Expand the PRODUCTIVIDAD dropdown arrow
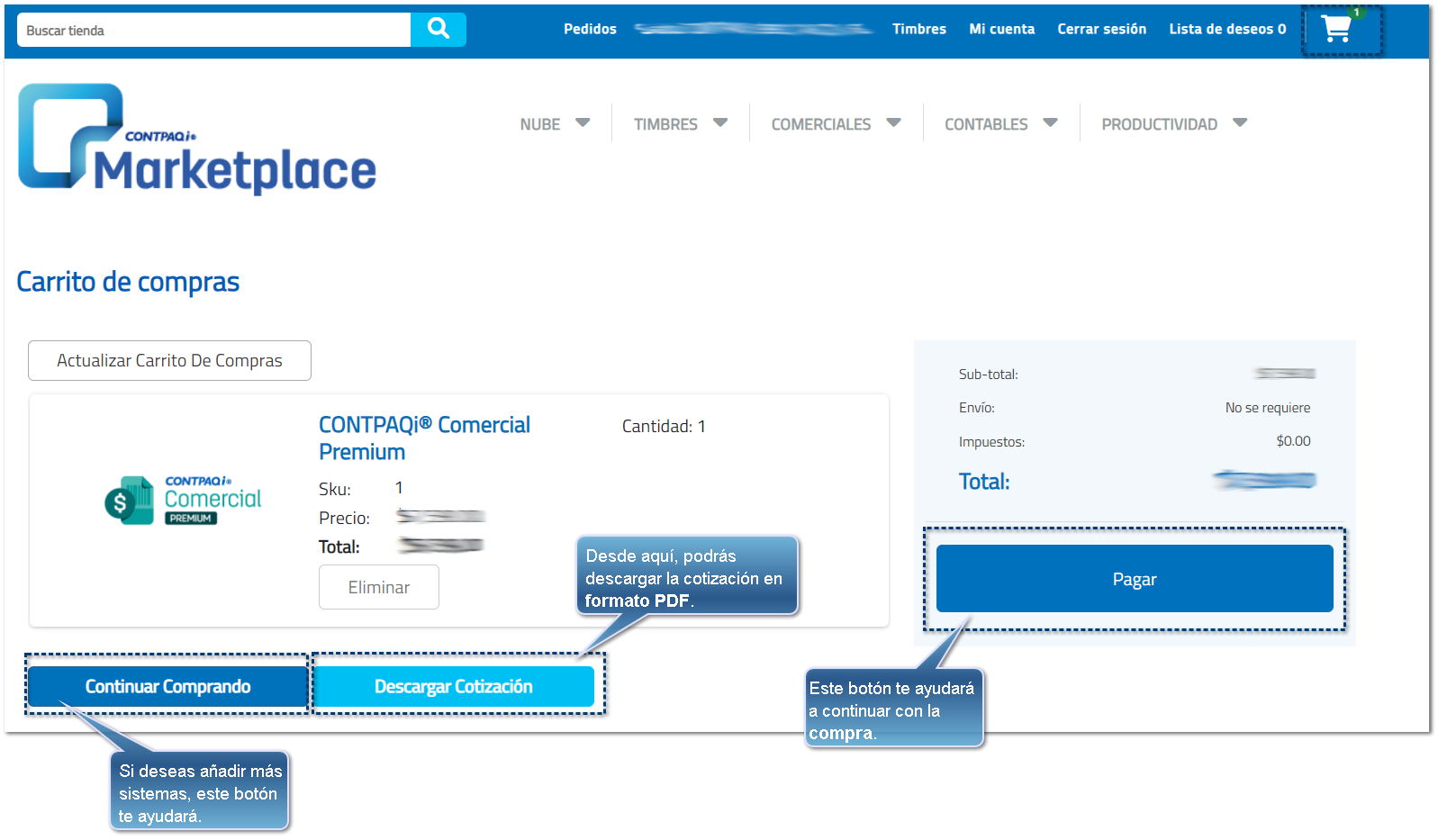The height and width of the screenshot is (840, 1438). (x=1240, y=123)
